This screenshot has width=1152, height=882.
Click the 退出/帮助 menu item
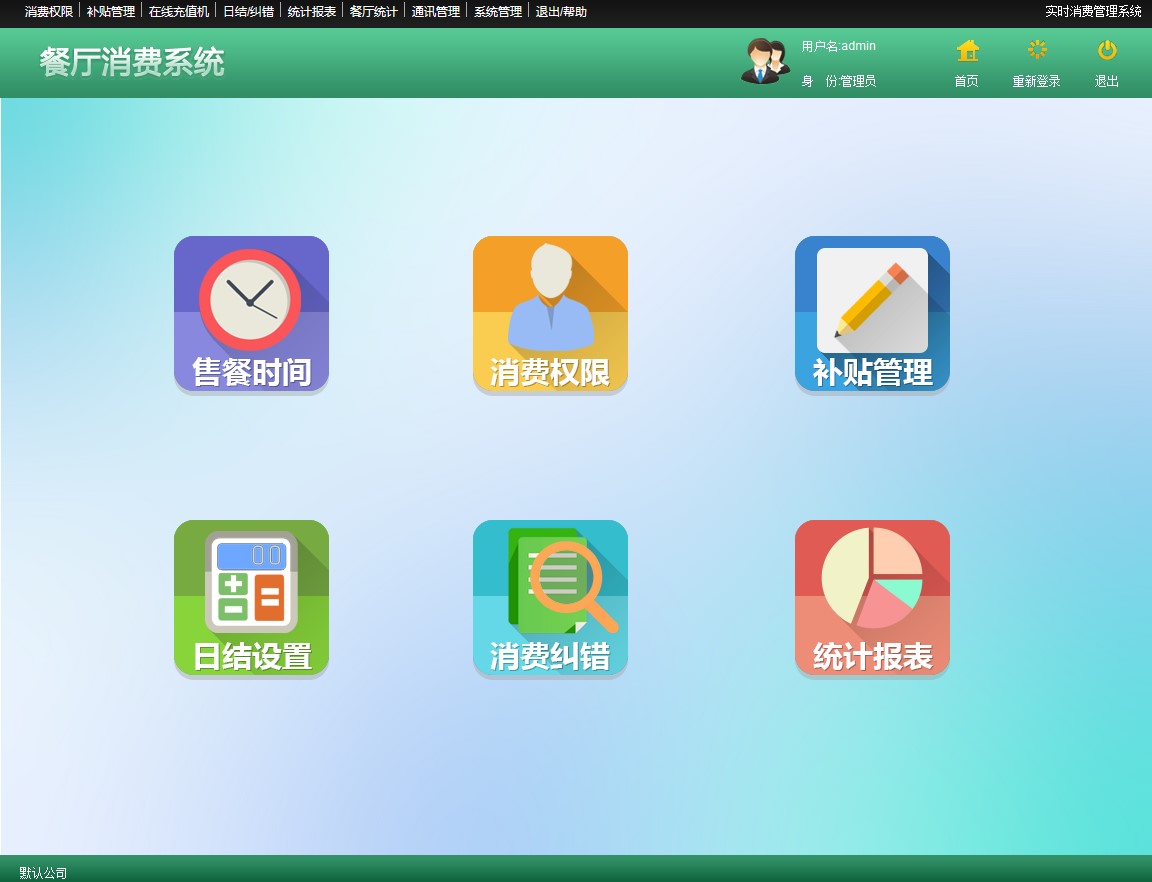[x=561, y=12]
